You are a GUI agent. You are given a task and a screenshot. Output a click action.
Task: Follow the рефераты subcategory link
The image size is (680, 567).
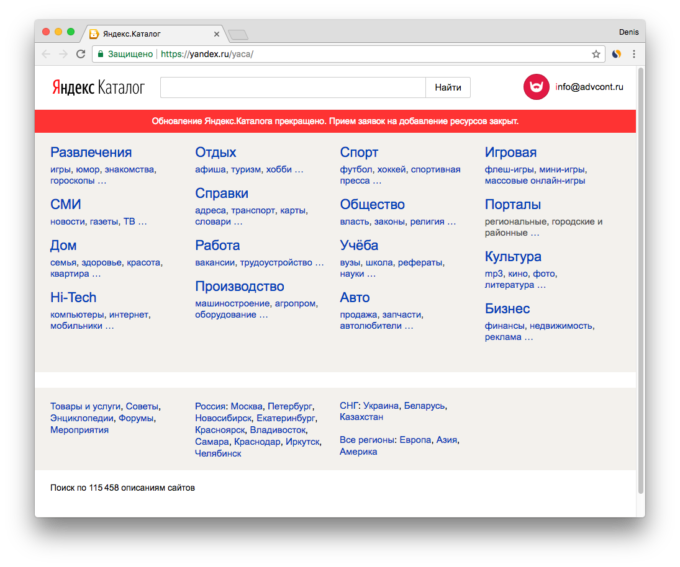click(x=420, y=262)
